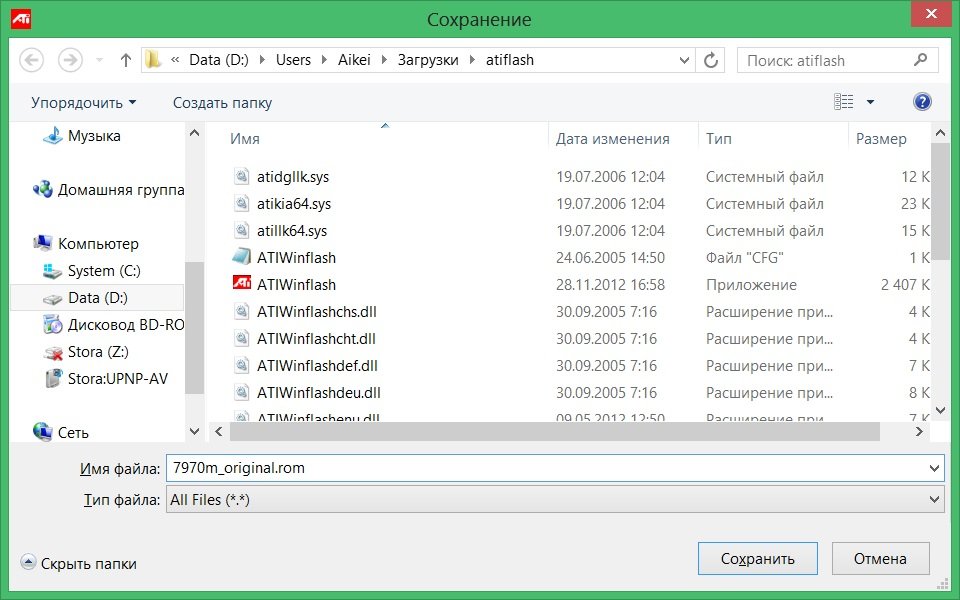The width and height of the screenshot is (960, 600).
Task: Select the atikia64.sys file icon
Action: pyautogui.click(x=242, y=203)
